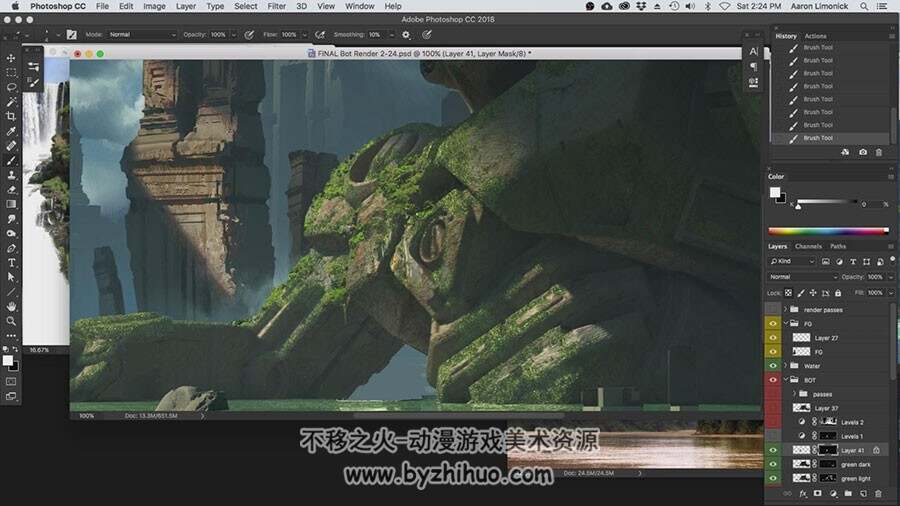This screenshot has width=900, height=506.
Task: Toggle airbrush build-up in options bar
Action: 320,35
